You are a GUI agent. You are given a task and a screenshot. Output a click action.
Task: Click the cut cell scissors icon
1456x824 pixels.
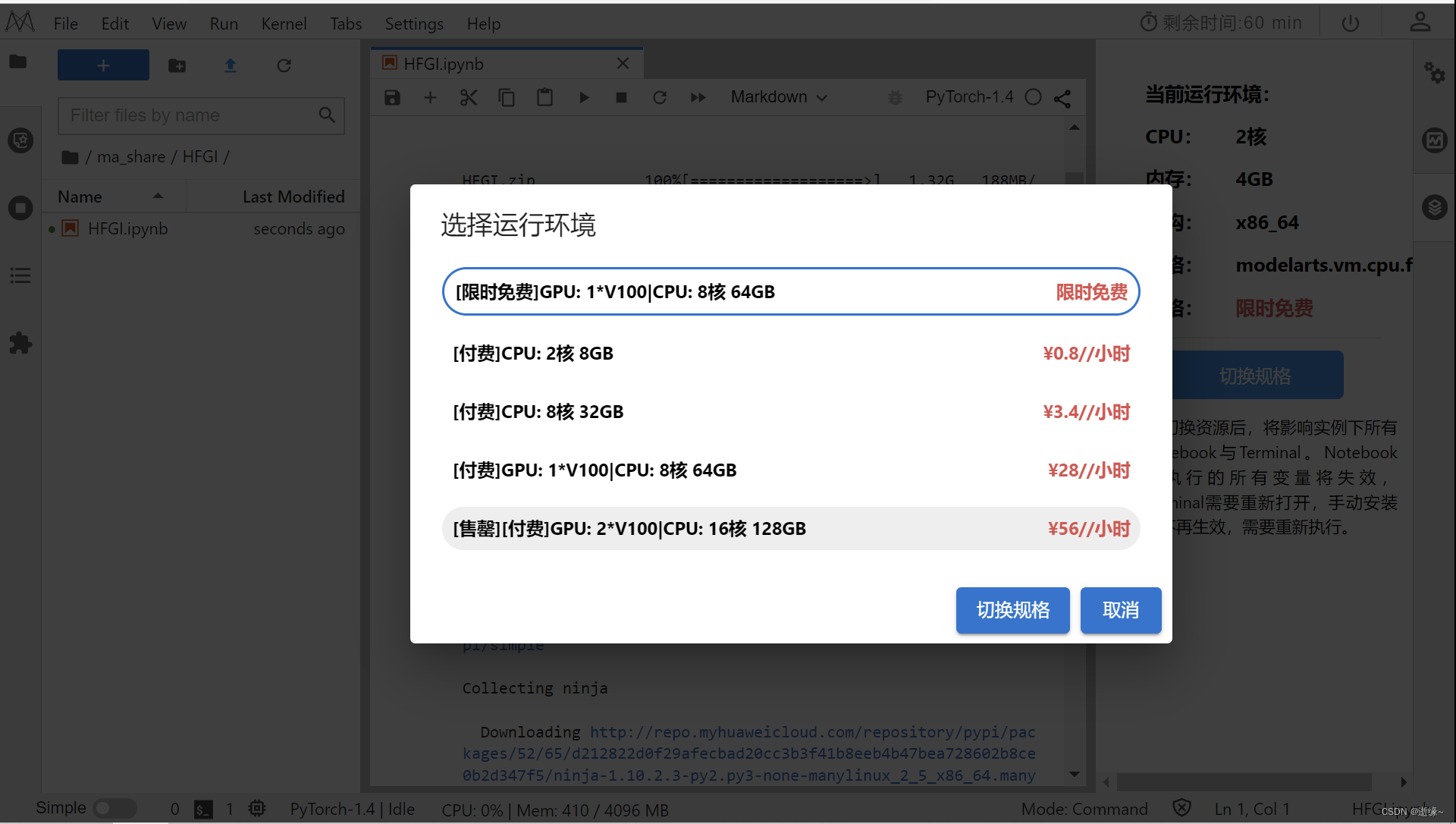pos(469,97)
